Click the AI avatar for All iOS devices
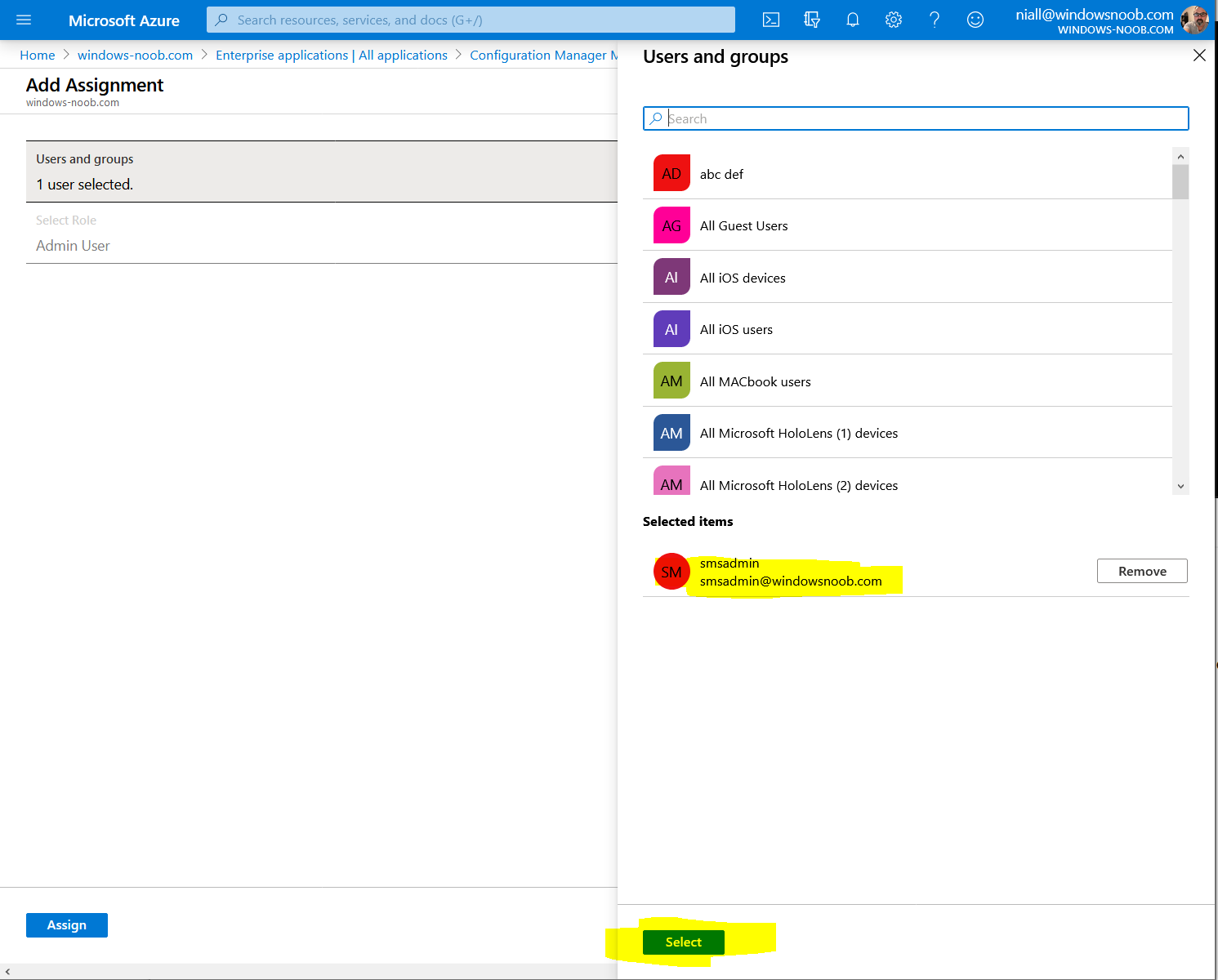Screen dimensions: 1218x980 pyautogui.click(x=671, y=277)
